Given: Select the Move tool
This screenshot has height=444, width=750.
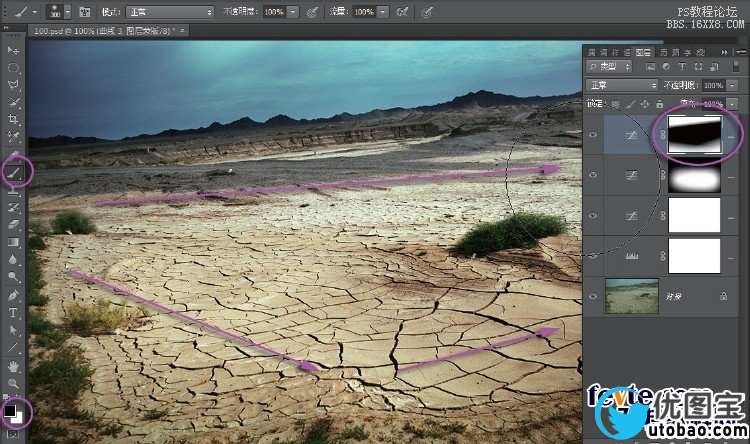Looking at the screenshot, I should click(13, 50).
